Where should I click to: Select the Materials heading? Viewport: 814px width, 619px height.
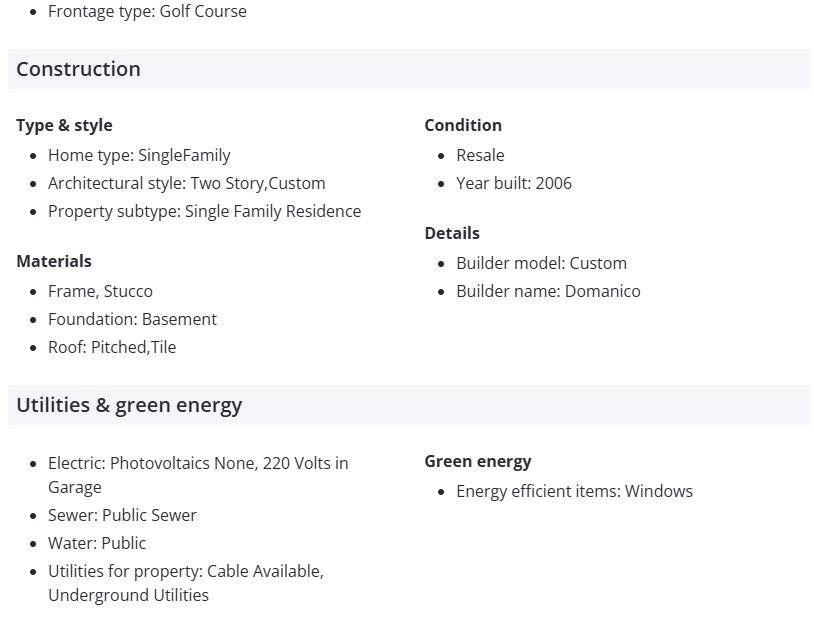click(54, 261)
